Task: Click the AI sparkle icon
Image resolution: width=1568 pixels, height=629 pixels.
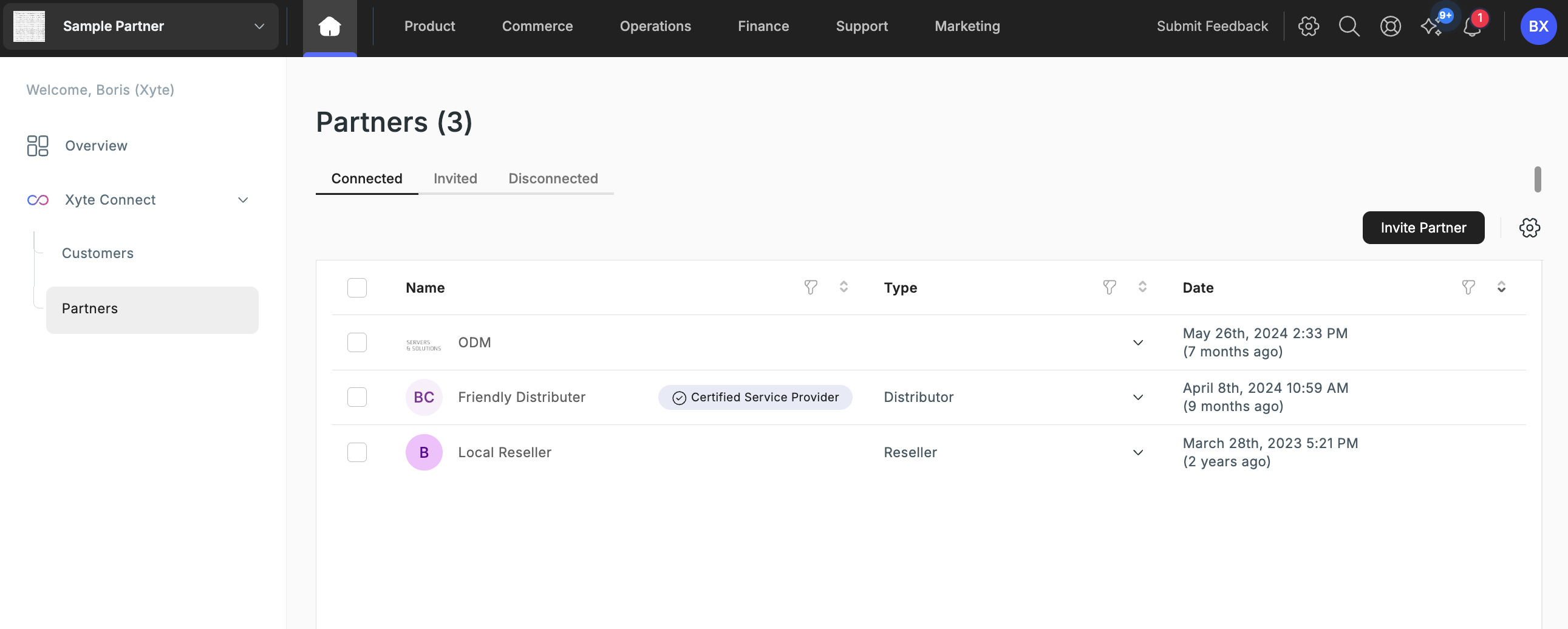Action: 1431,27
